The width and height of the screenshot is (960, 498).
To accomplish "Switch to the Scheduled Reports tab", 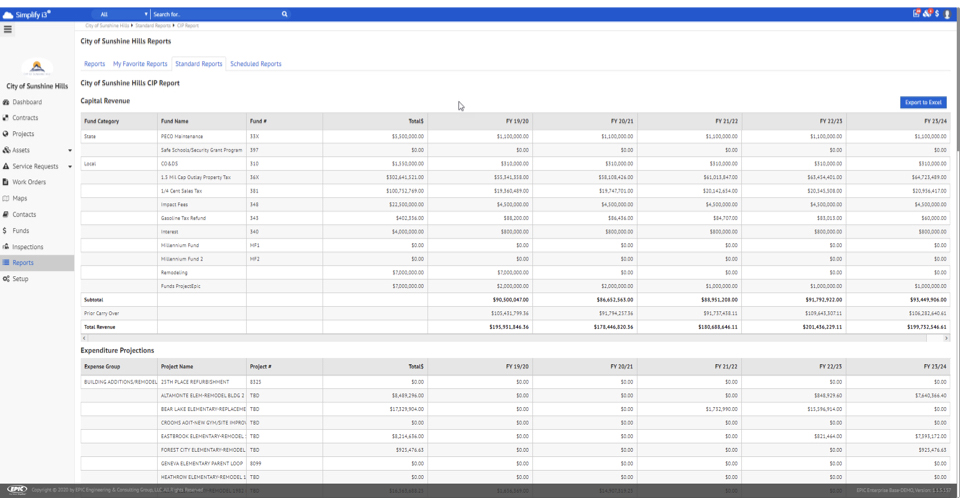I will pyautogui.click(x=255, y=64).
